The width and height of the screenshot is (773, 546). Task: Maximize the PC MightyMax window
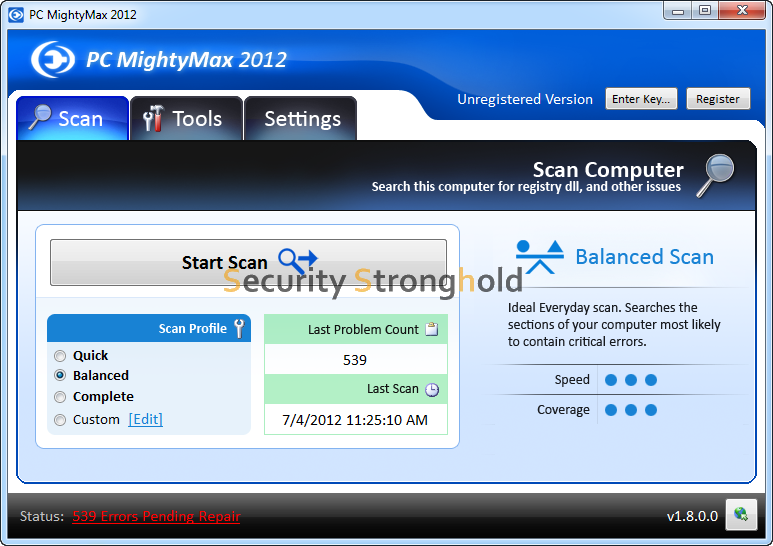(x=705, y=10)
